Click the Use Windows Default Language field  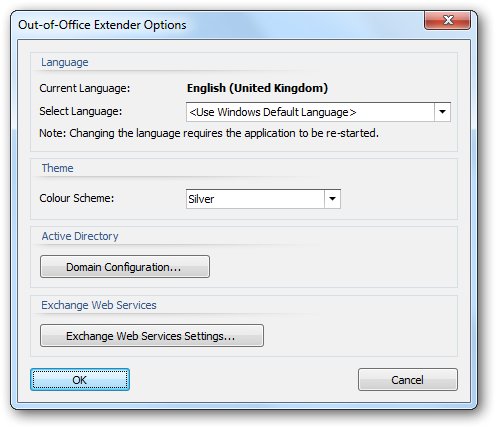(318, 112)
